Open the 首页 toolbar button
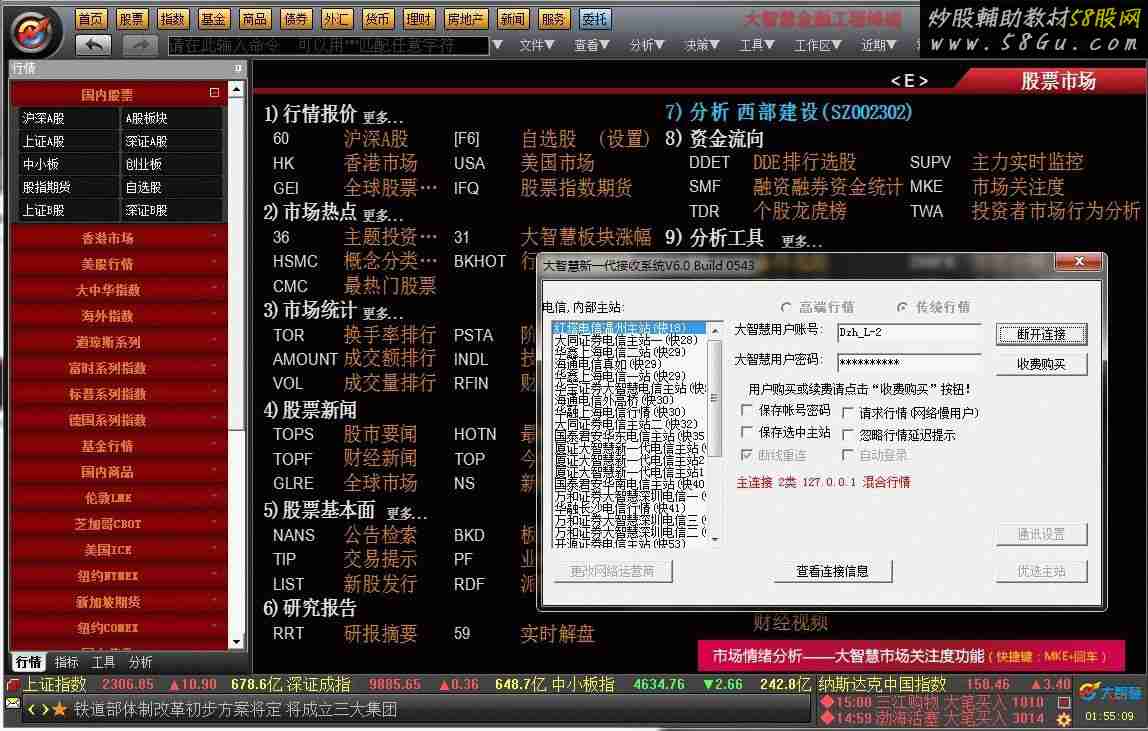1148x731 pixels. [x=91, y=19]
